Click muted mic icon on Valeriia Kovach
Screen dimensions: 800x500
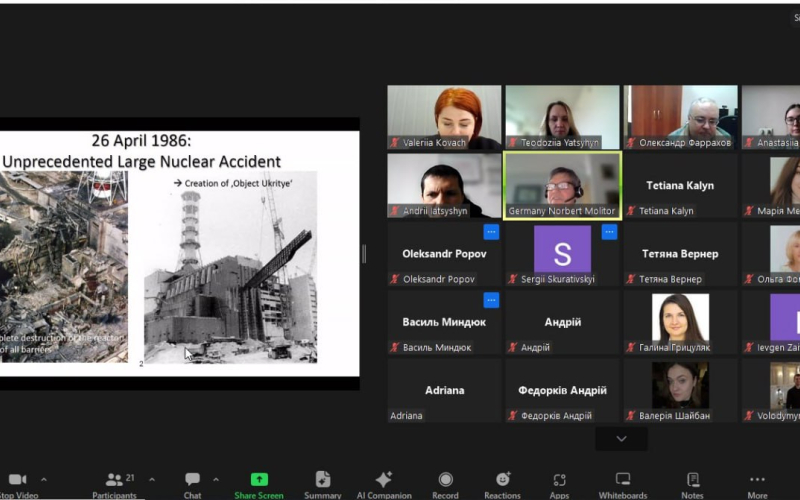pyautogui.click(x=394, y=143)
